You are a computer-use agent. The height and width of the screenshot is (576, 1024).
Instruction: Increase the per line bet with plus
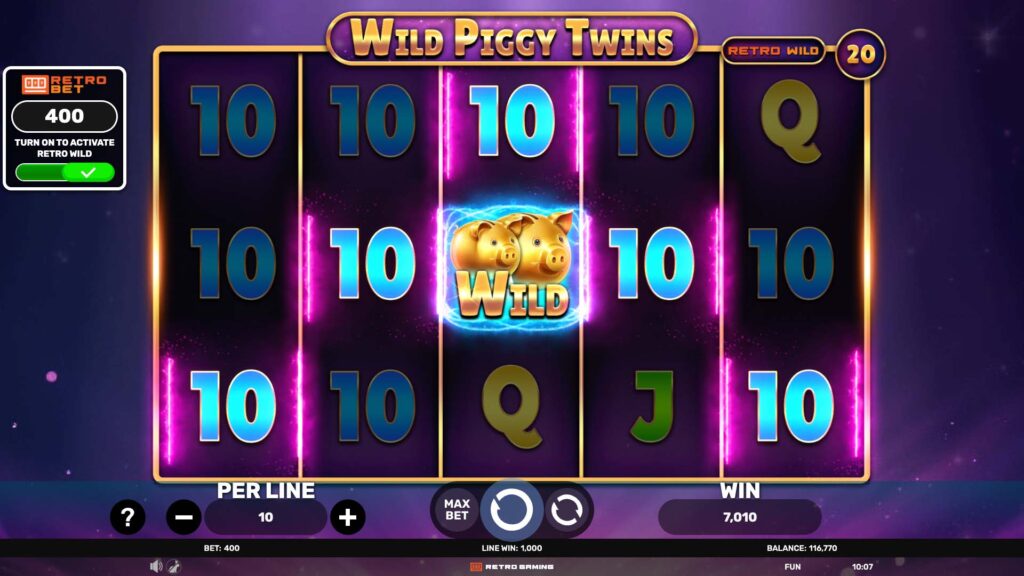tap(347, 517)
